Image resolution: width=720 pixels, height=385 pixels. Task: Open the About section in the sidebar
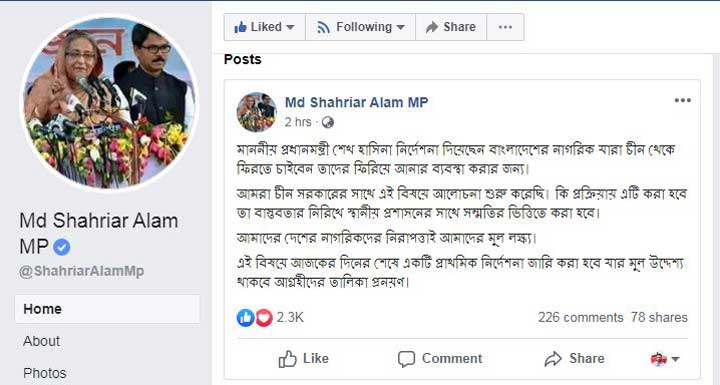click(41, 341)
